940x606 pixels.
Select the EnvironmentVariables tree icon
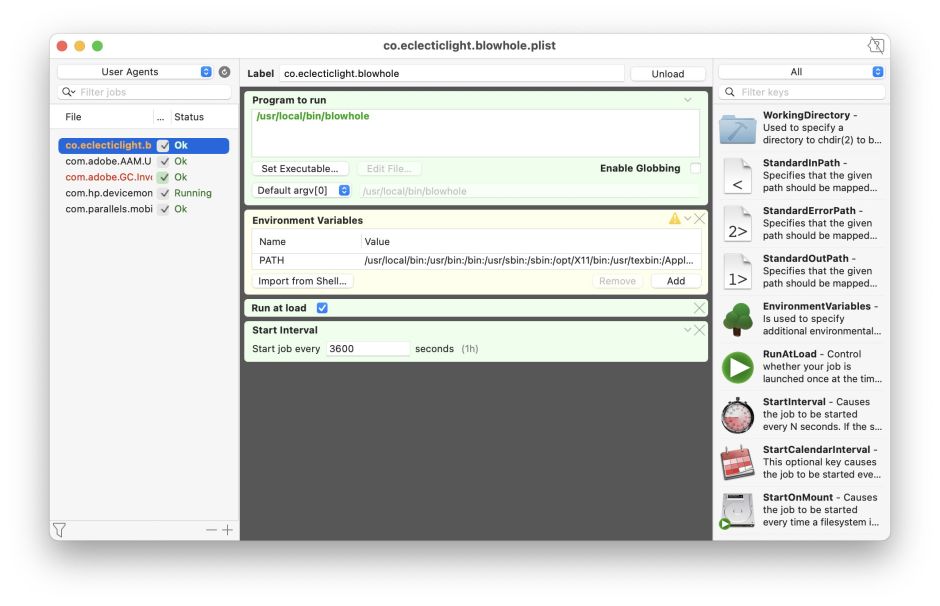point(737,319)
